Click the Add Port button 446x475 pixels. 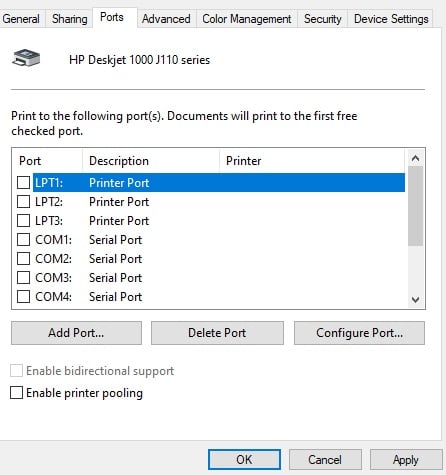pyautogui.click(x=76, y=333)
